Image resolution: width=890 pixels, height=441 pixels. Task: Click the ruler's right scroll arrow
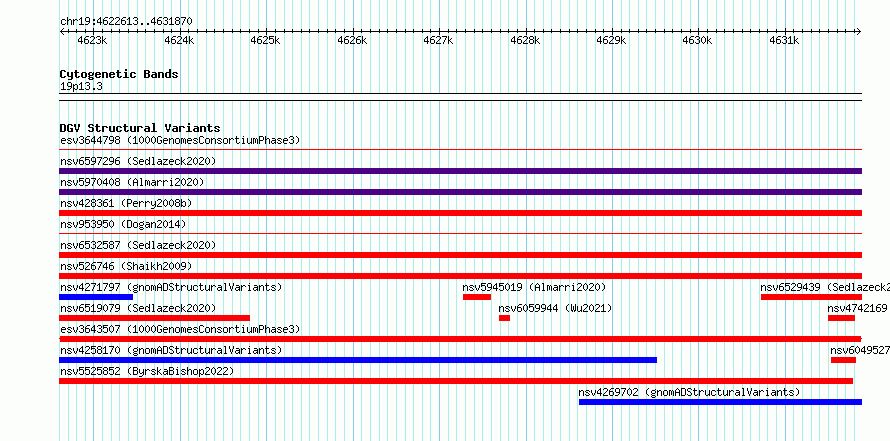pos(859,31)
